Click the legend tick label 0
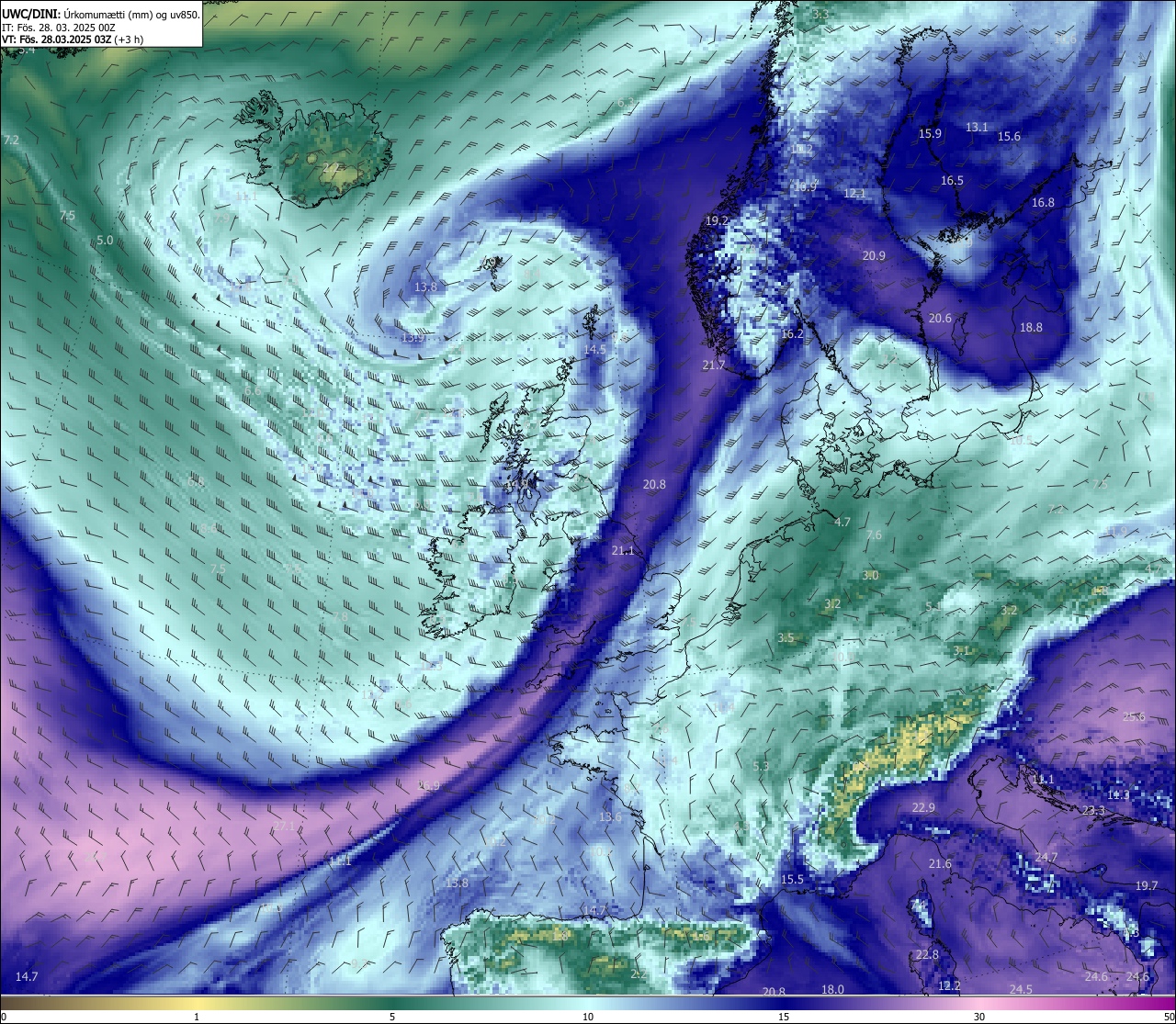 click(x=4, y=1017)
